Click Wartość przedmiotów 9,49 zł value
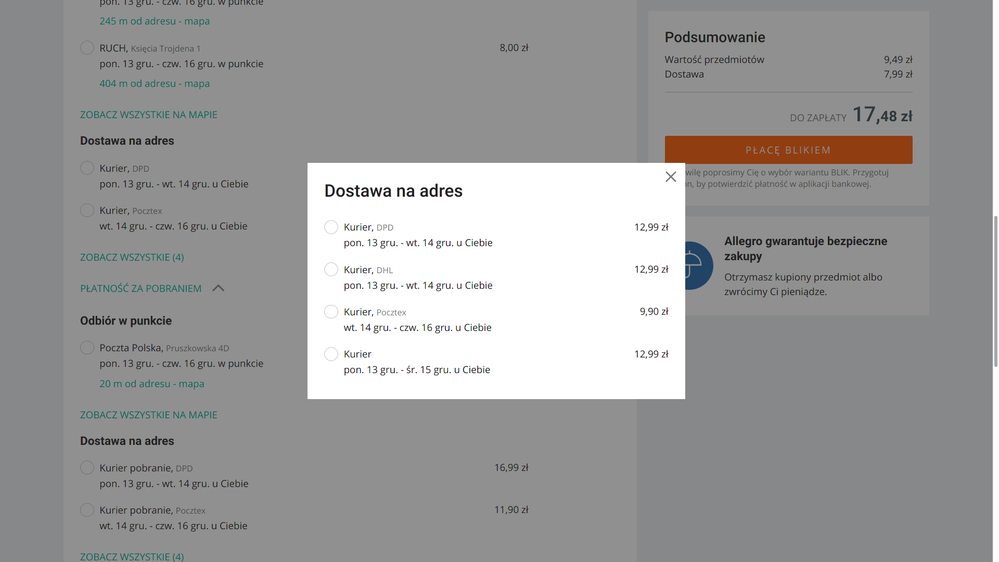This screenshot has height=562, width=999. click(898, 60)
